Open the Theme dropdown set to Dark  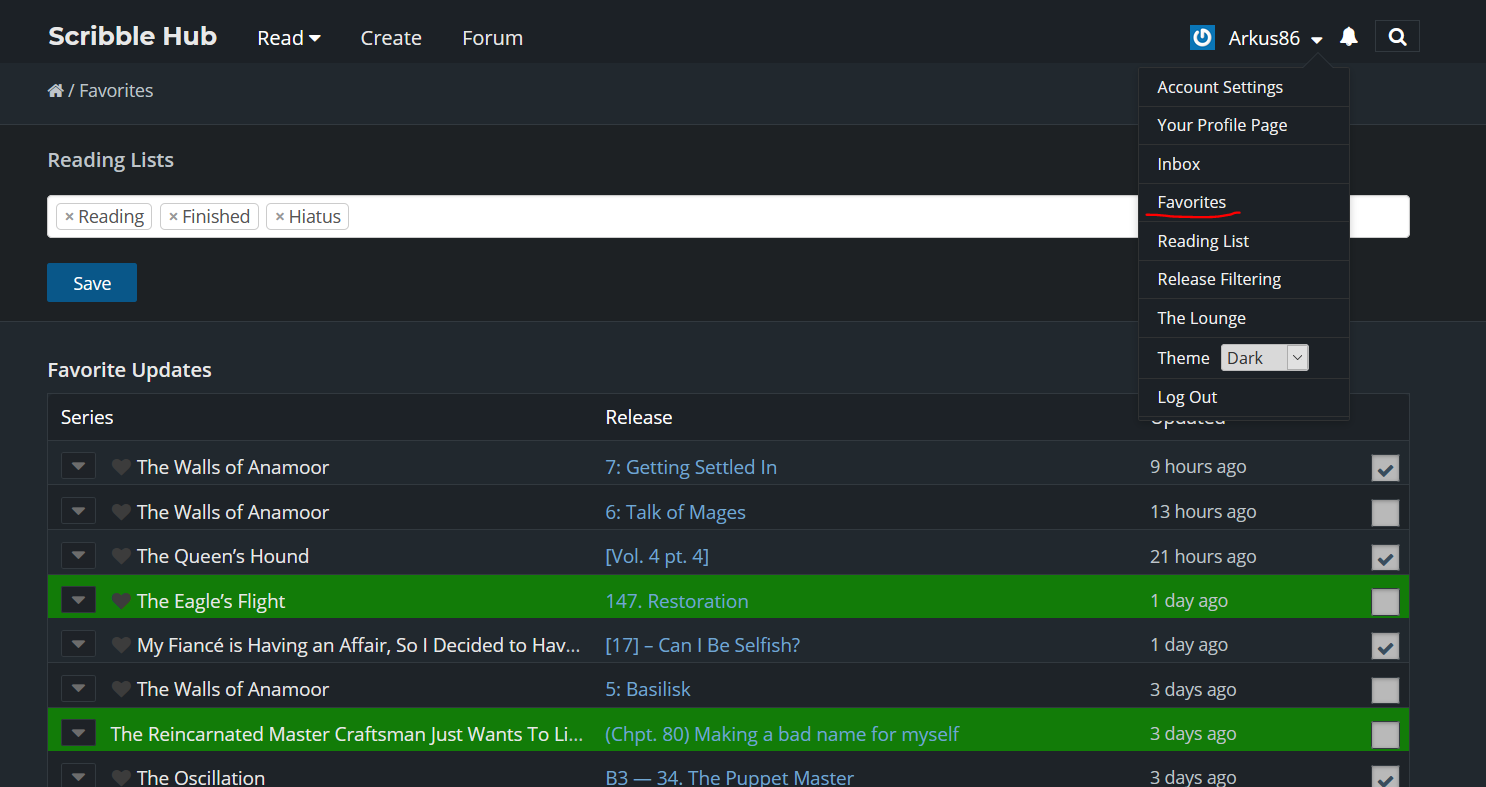click(1264, 358)
